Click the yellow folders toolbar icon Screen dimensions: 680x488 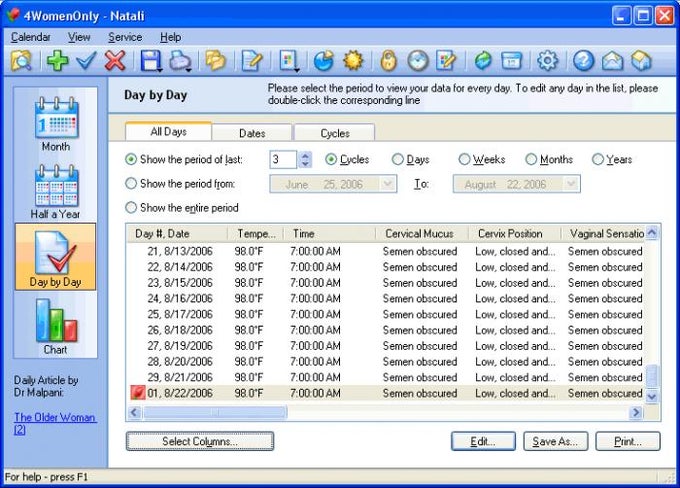[x=216, y=60]
